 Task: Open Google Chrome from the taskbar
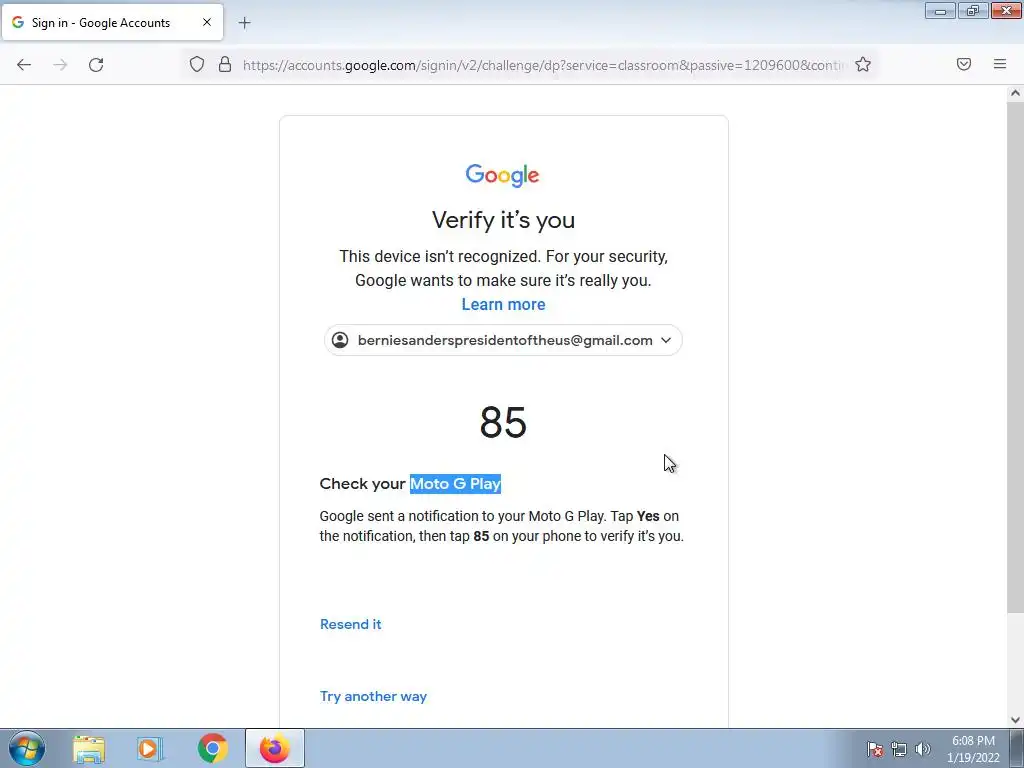[212, 749]
